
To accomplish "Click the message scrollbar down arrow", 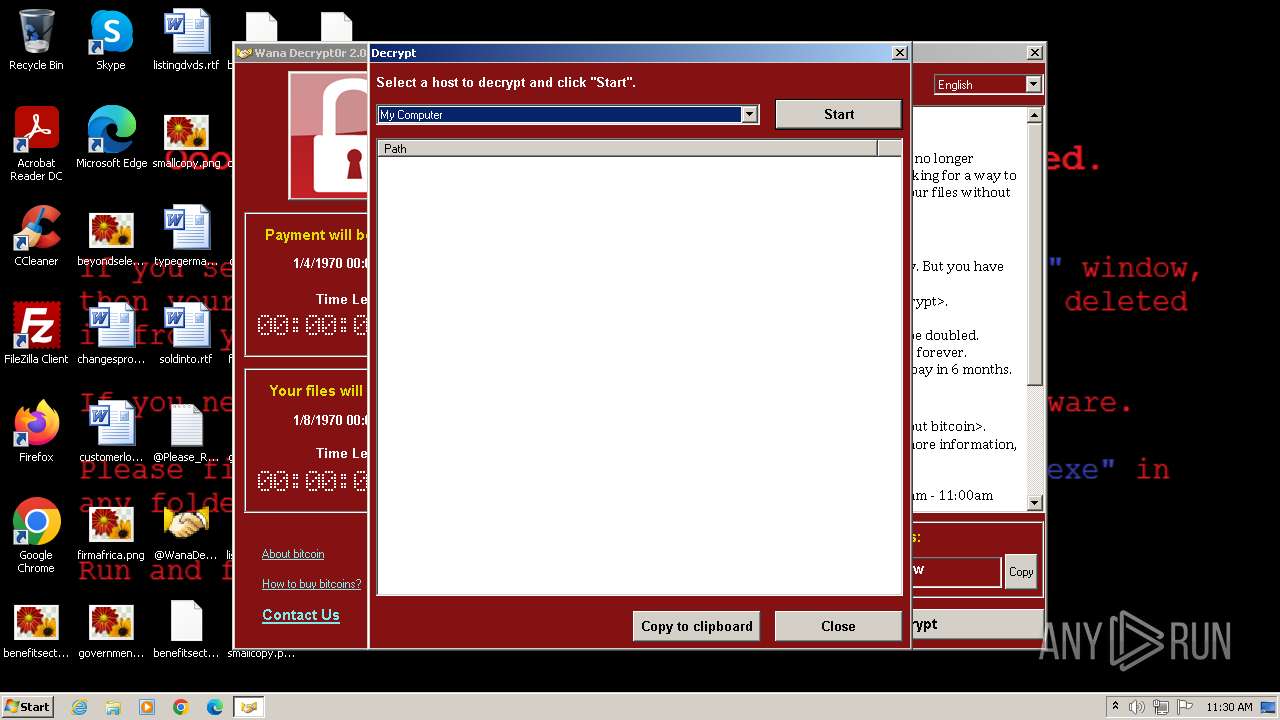I will click(1035, 503).
